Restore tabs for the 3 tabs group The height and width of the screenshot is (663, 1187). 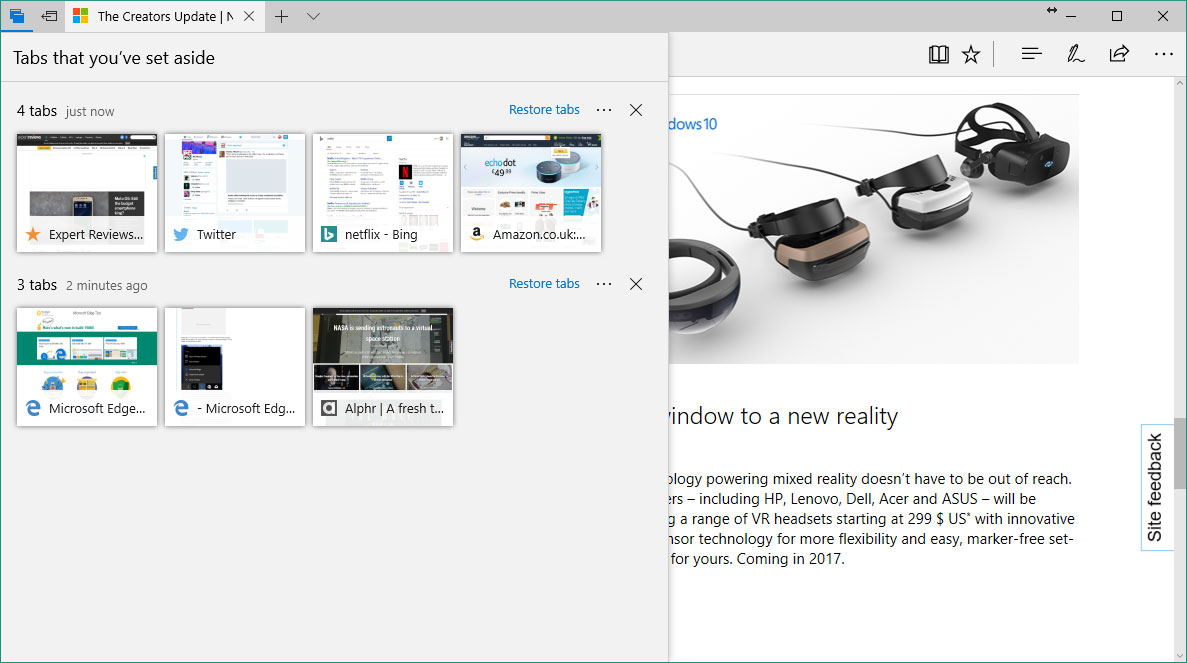point(544,284)
